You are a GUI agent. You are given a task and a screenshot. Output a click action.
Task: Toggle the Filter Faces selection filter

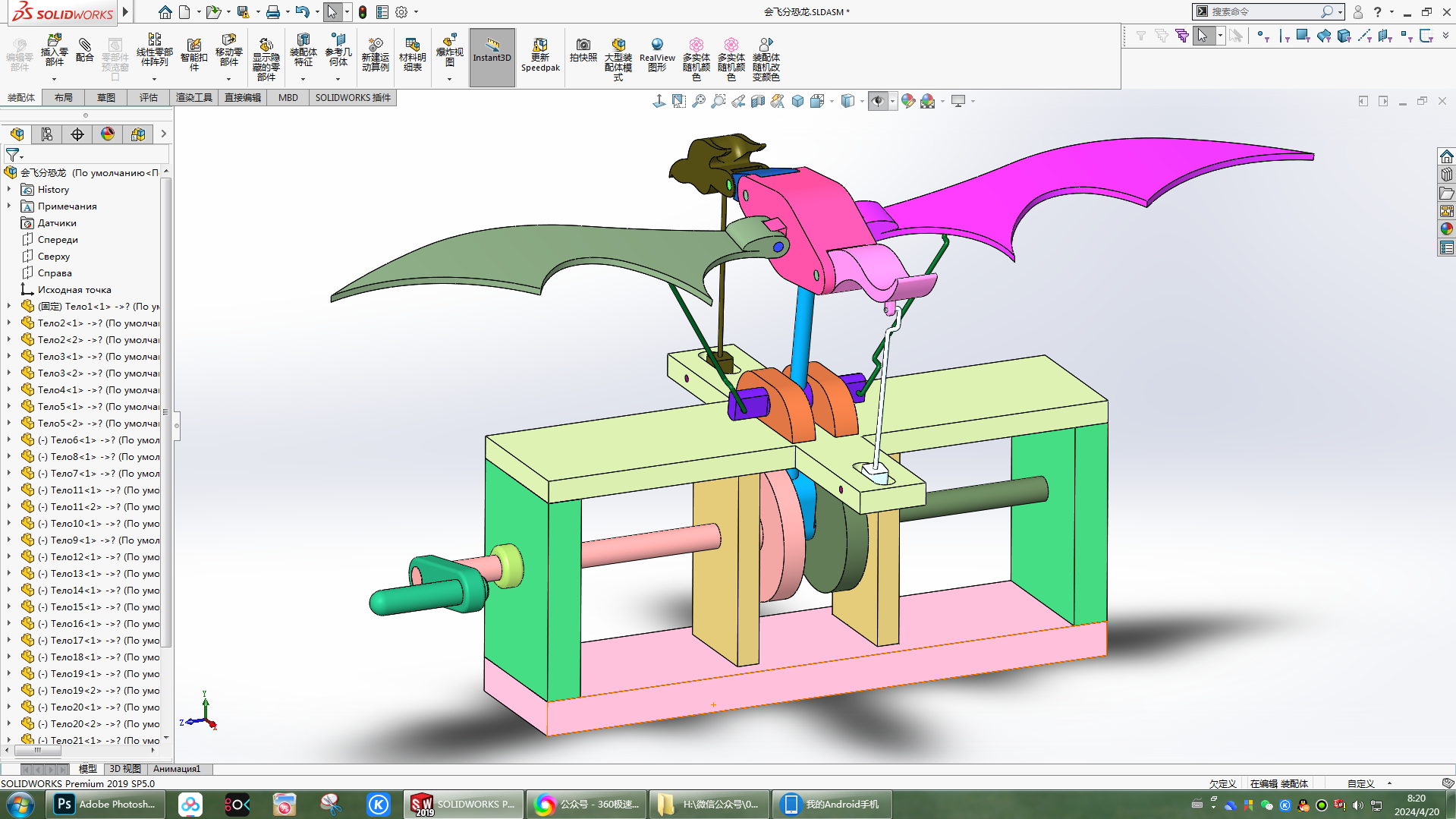pos(1303,36)
